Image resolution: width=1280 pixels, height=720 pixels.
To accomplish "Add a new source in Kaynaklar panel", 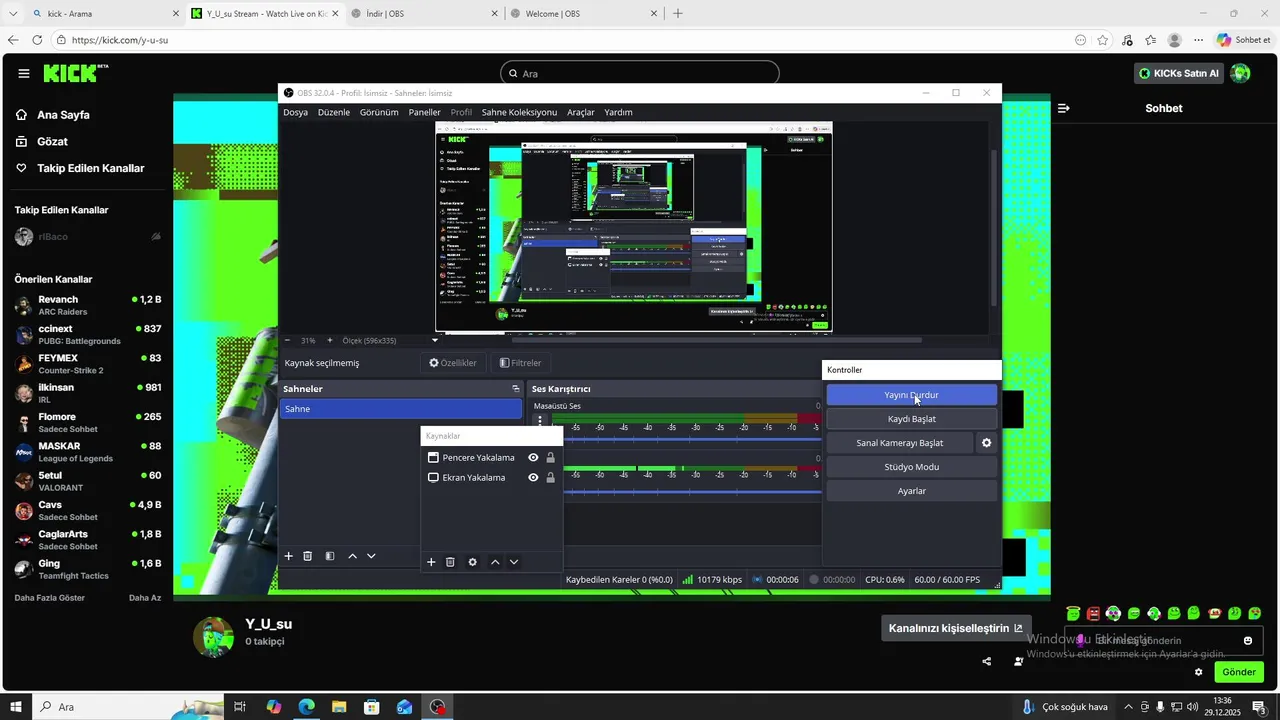I will tap(431, 562).
